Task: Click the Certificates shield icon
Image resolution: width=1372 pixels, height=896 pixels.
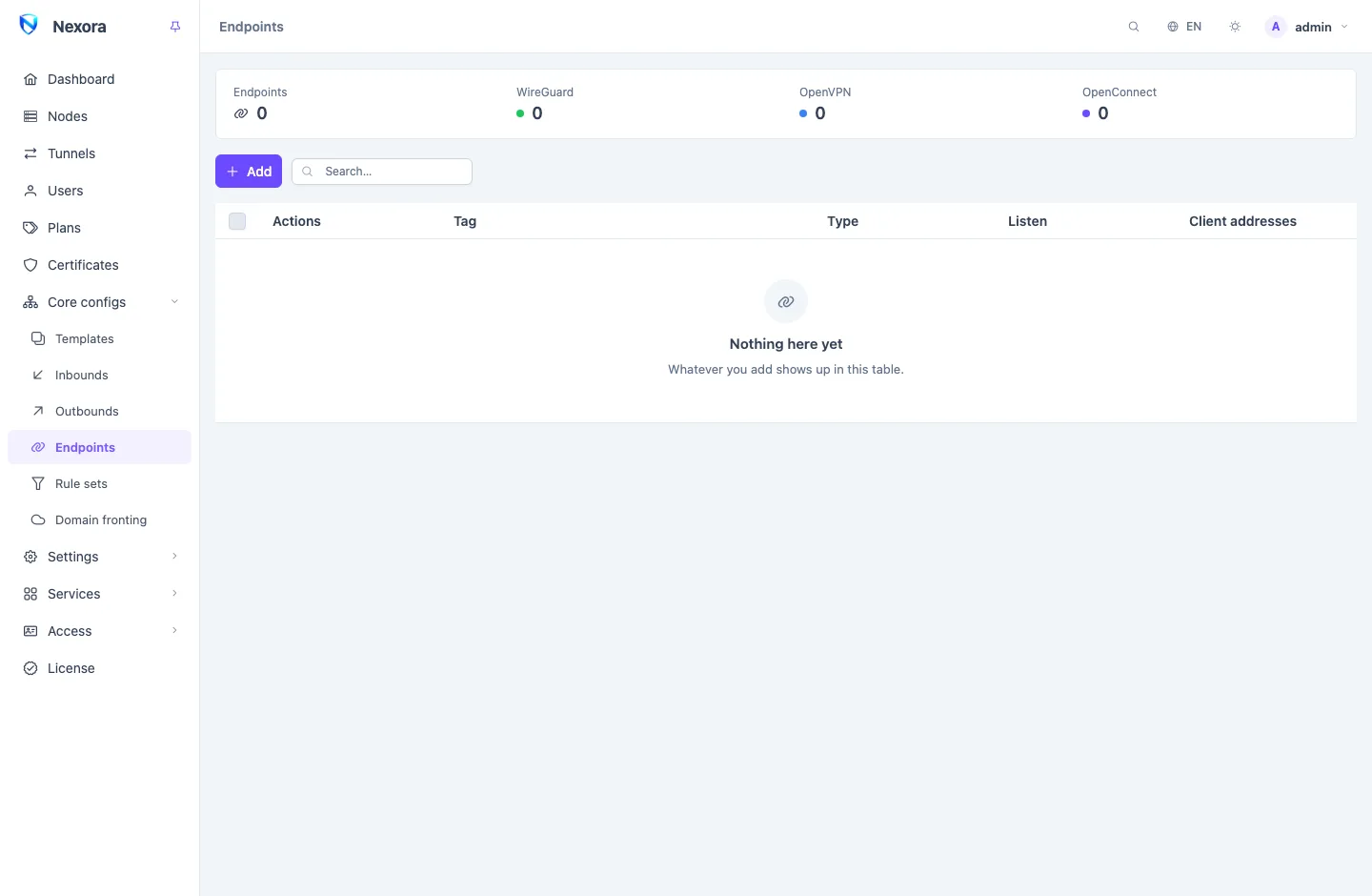Action: click(x=30, y=265)
